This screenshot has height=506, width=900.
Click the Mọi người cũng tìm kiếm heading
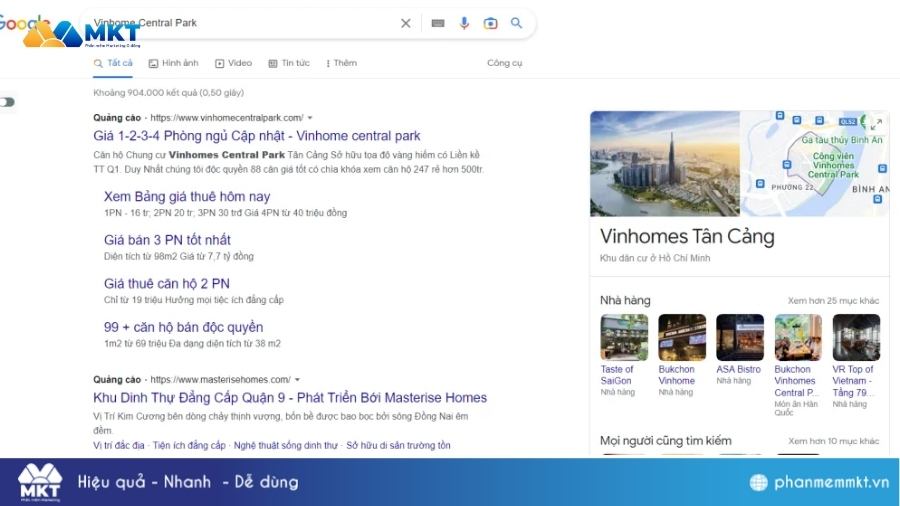click(x=665, y=441)
